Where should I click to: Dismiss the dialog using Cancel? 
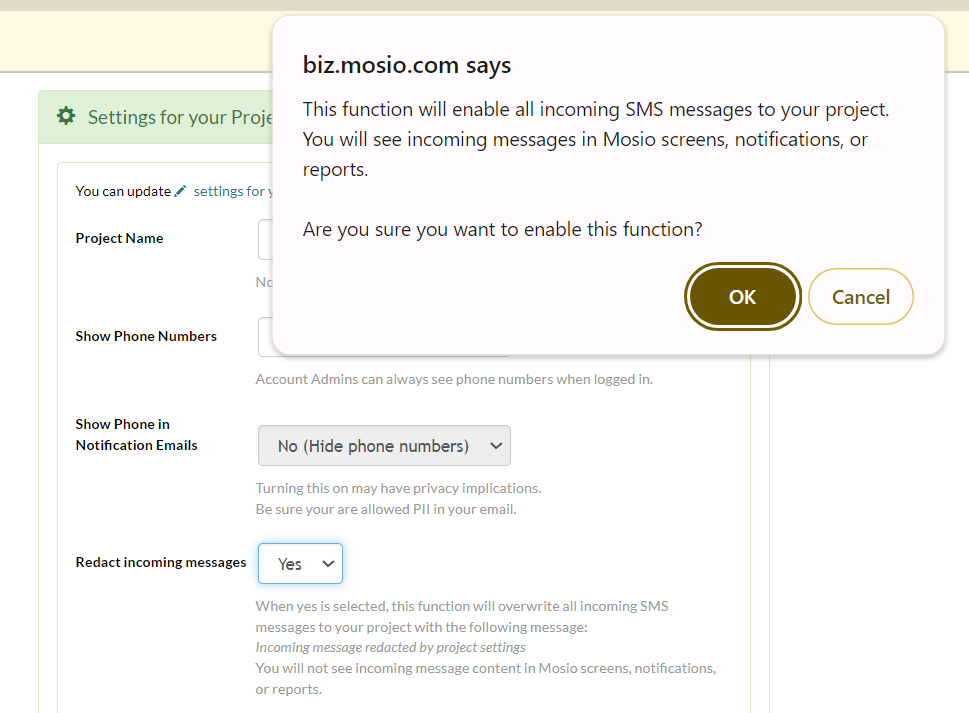(x=860, y=296)
